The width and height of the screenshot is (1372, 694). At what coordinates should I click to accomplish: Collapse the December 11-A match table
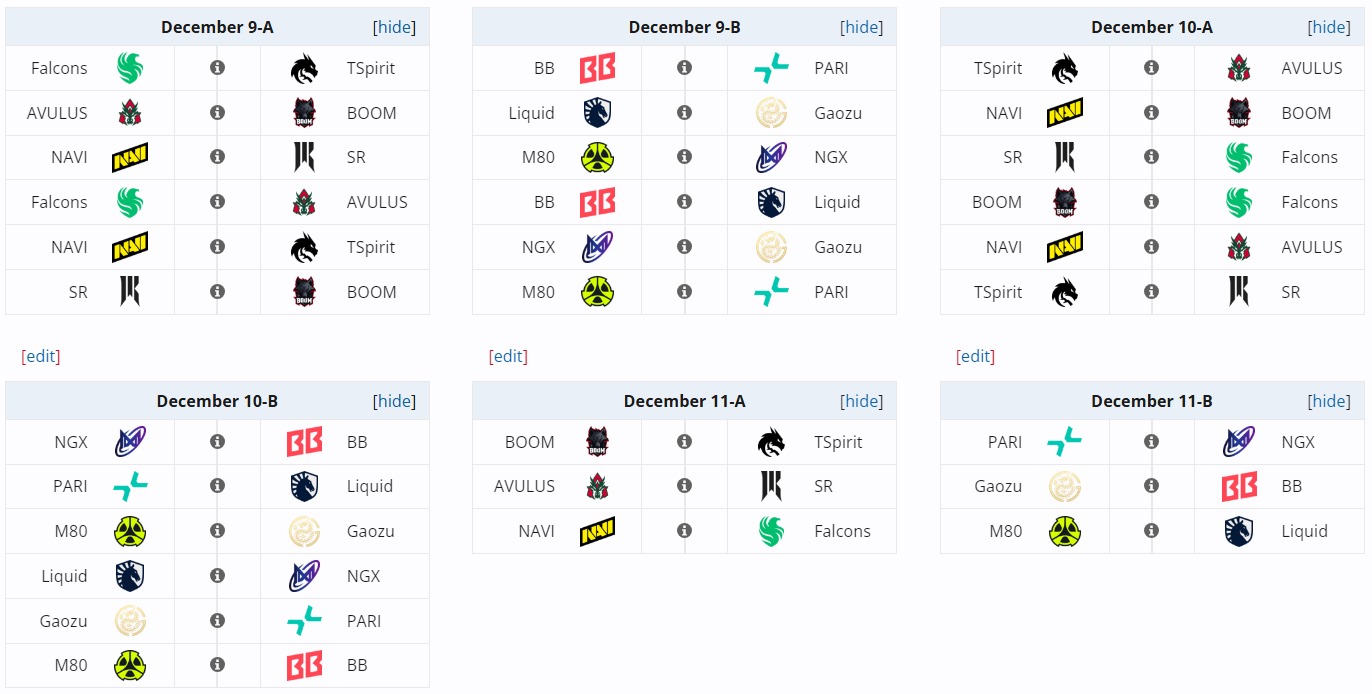(x=861, y=401)
